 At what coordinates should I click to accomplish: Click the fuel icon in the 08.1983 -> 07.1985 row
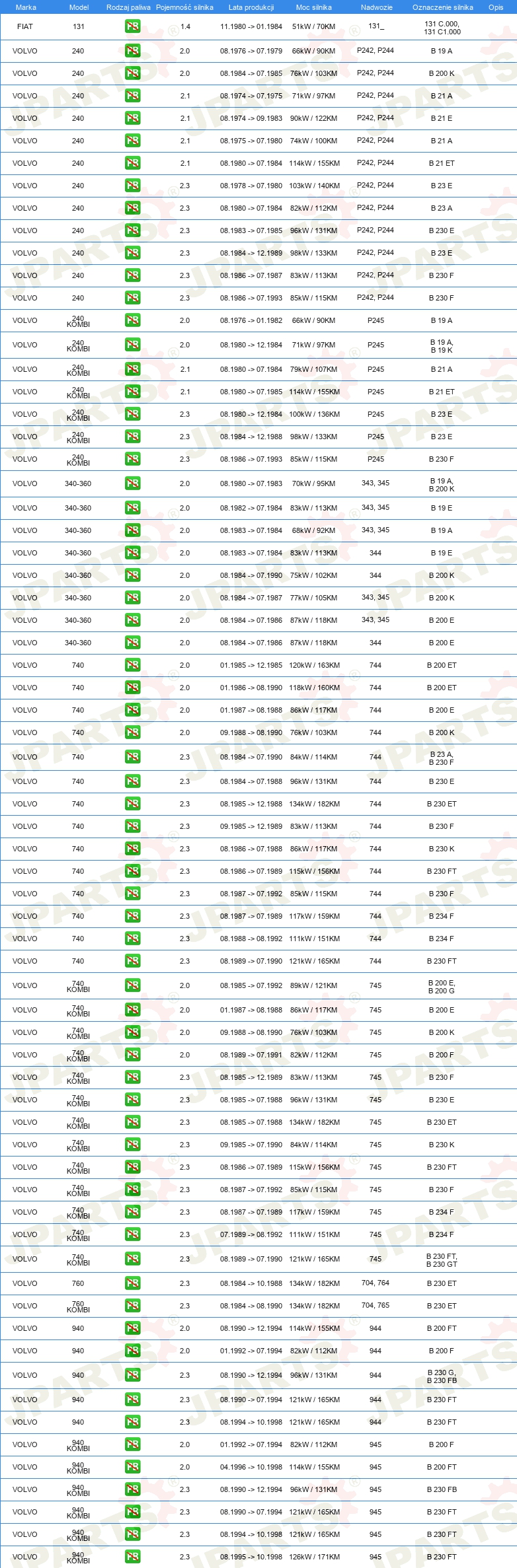pos(132,231)
